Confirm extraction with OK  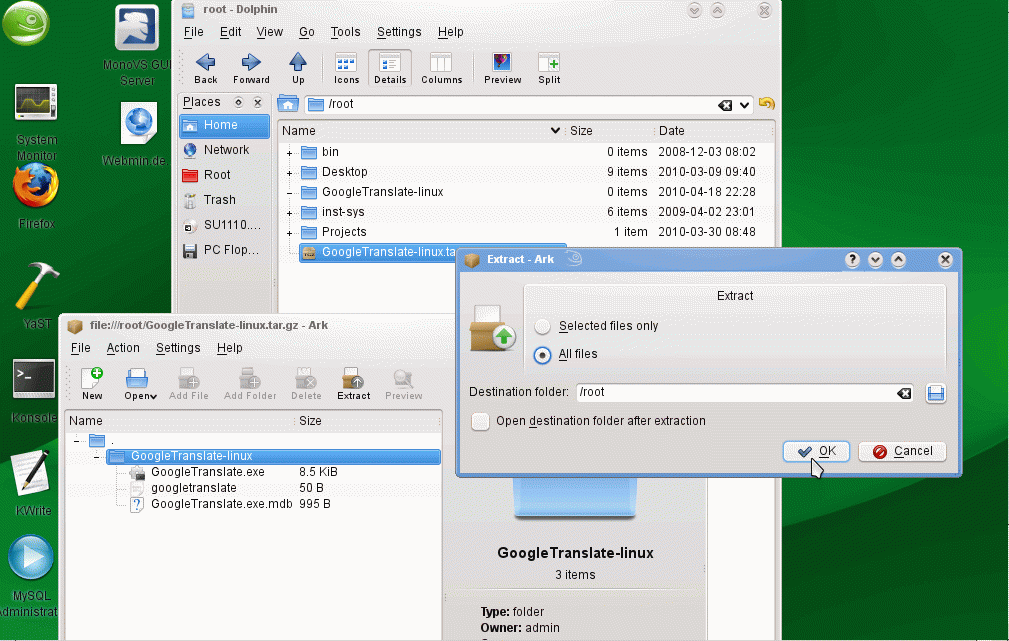[816, 452]
